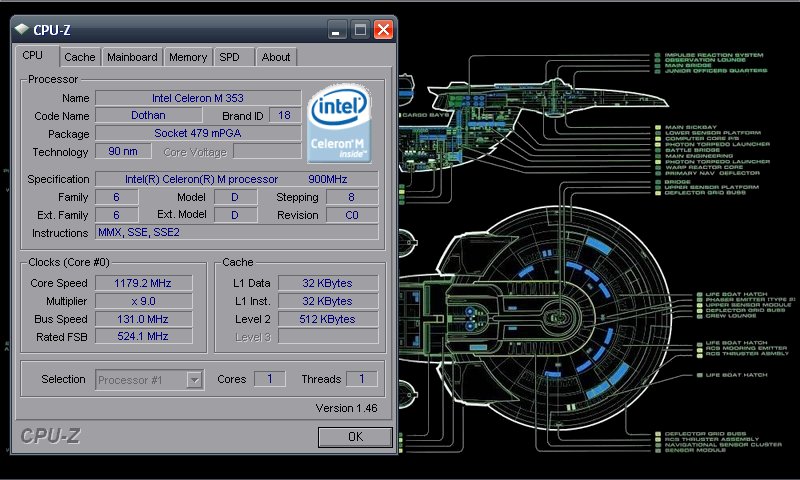Image resolution: width=800 pixels, height=480 pixels.
Task: Click the Bus Speed value 131.0 MHz
Action: 143,319
